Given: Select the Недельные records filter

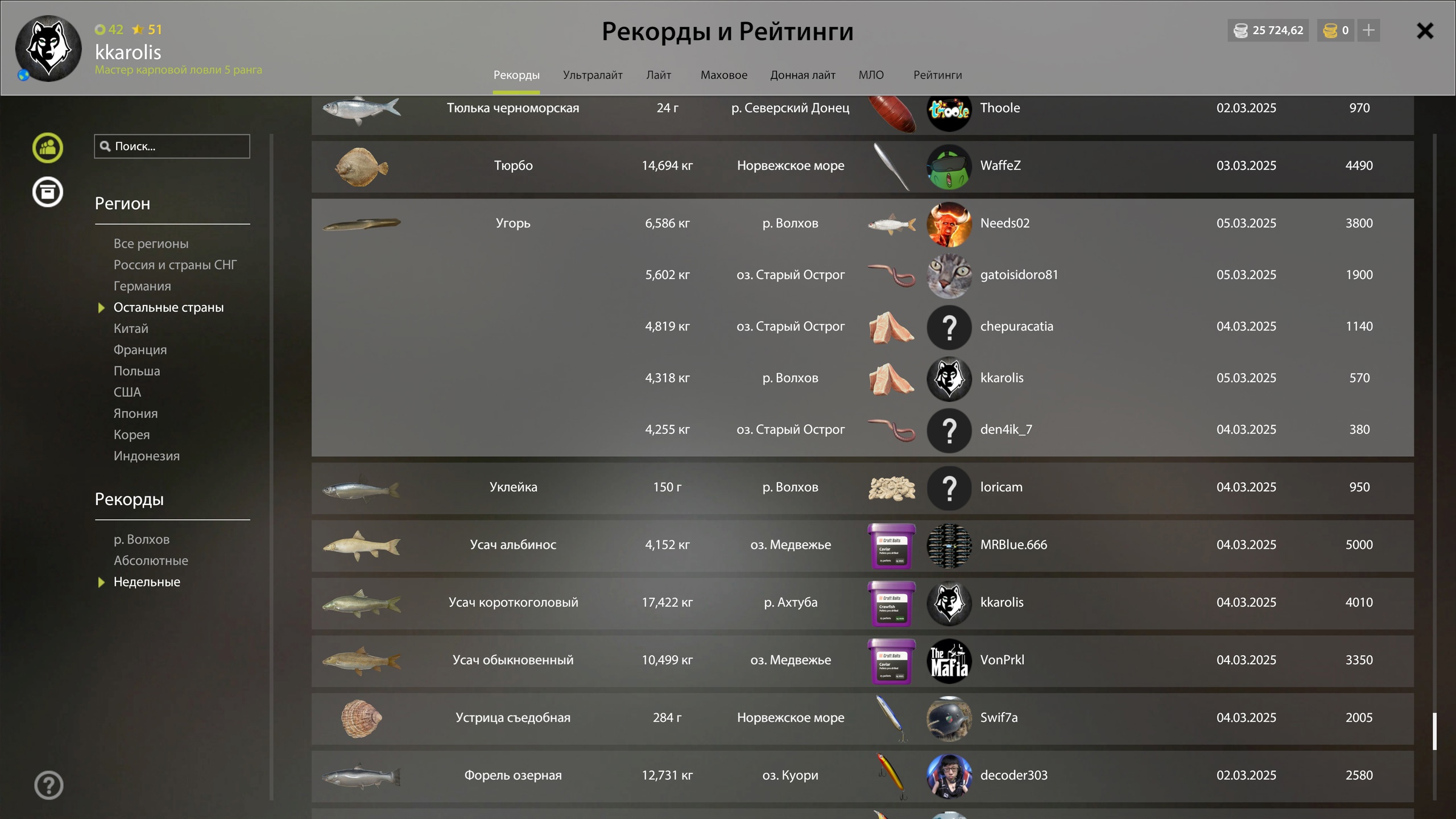Looking at the screenshot, I should [147, 582].
